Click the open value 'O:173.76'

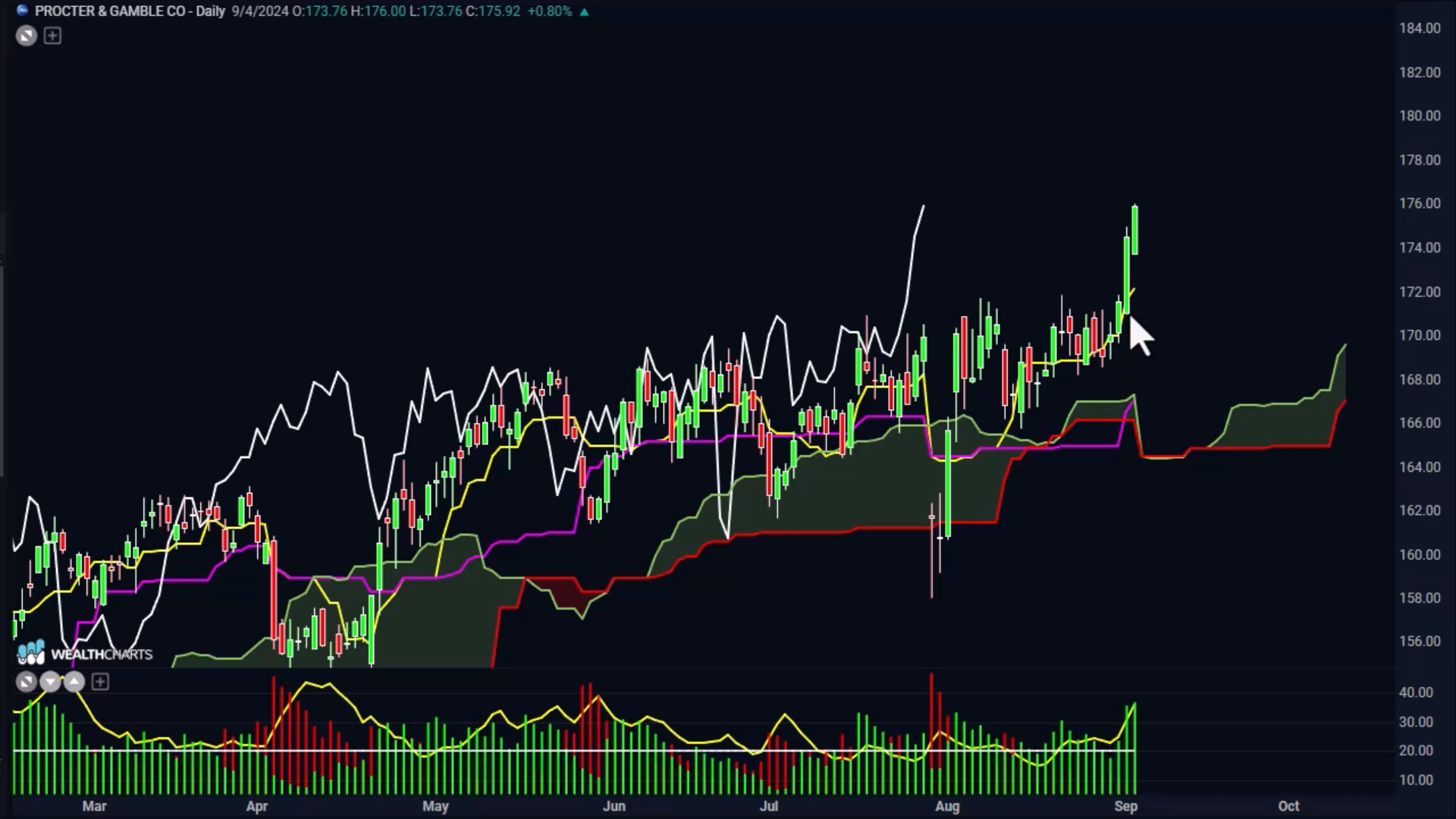(x=320, y=11)
